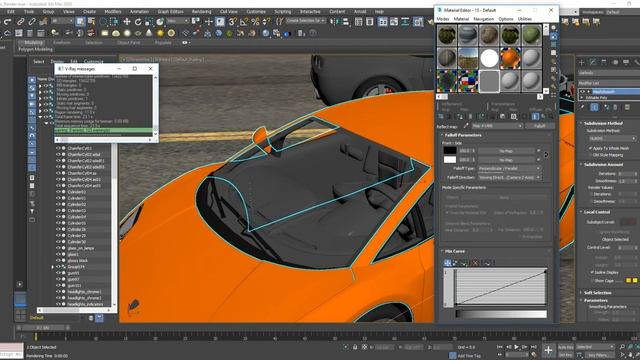Hide the glass1 object via eye icon
Screen dimensions: 640x360
tap(58, 254)
